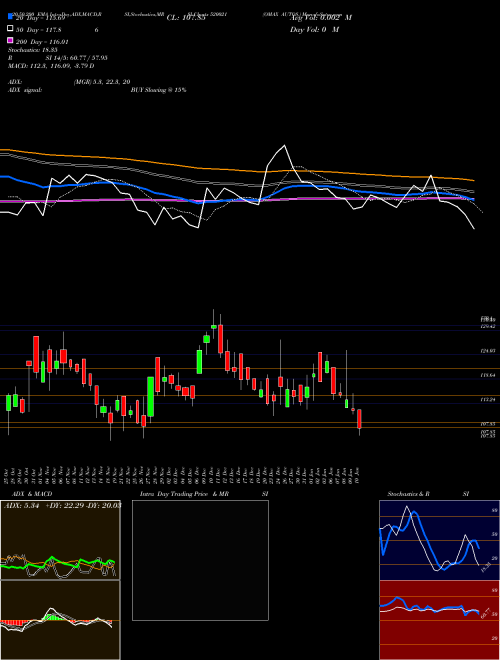Image resolution: width=500 pixels, height=660 pixels.
Task: Click the 'Stochastics & R' panel title
Action: click(409, 494)
